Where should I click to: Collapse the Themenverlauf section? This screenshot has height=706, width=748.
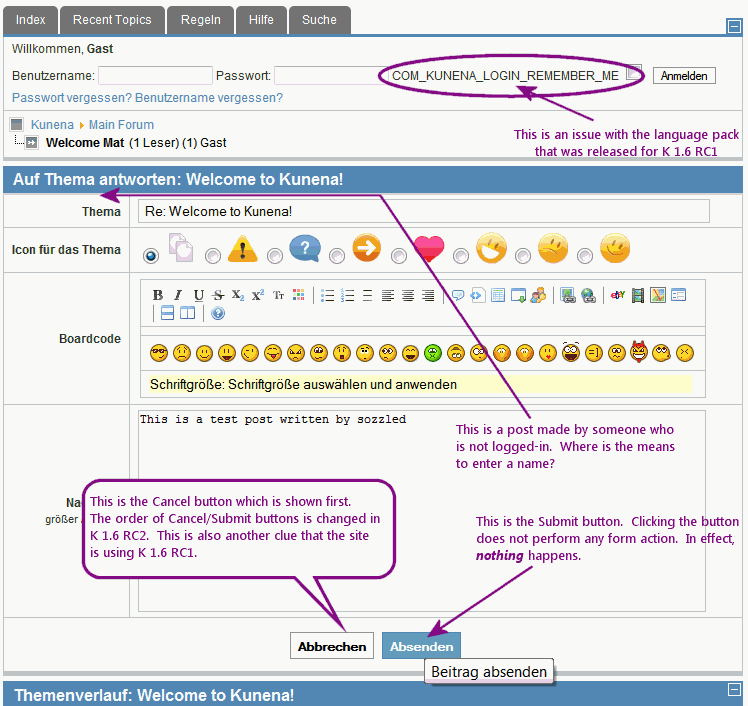[x=733, y=690]
